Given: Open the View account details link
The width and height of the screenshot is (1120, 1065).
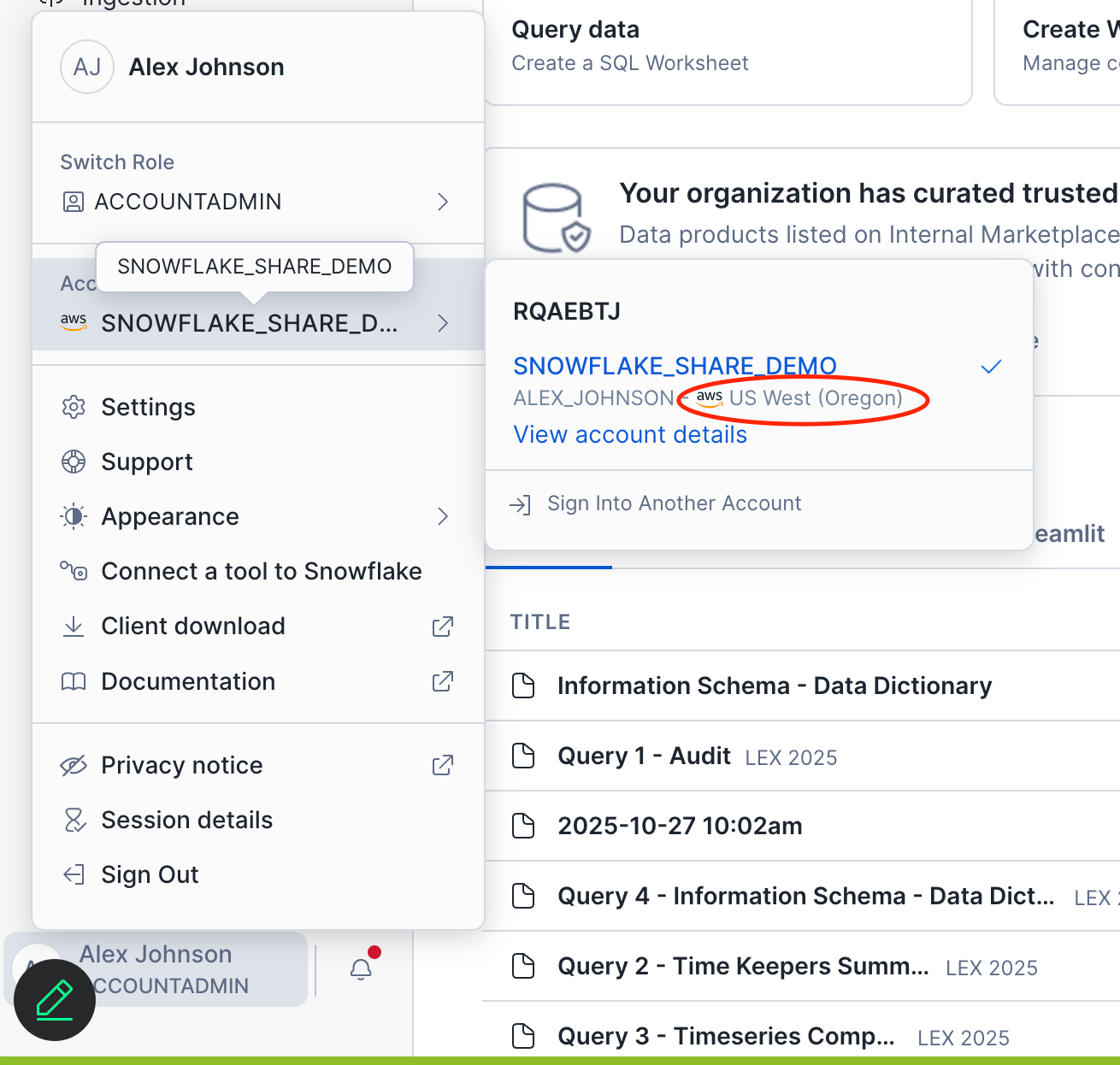Looking at the screenshot, I should point(629,434).
